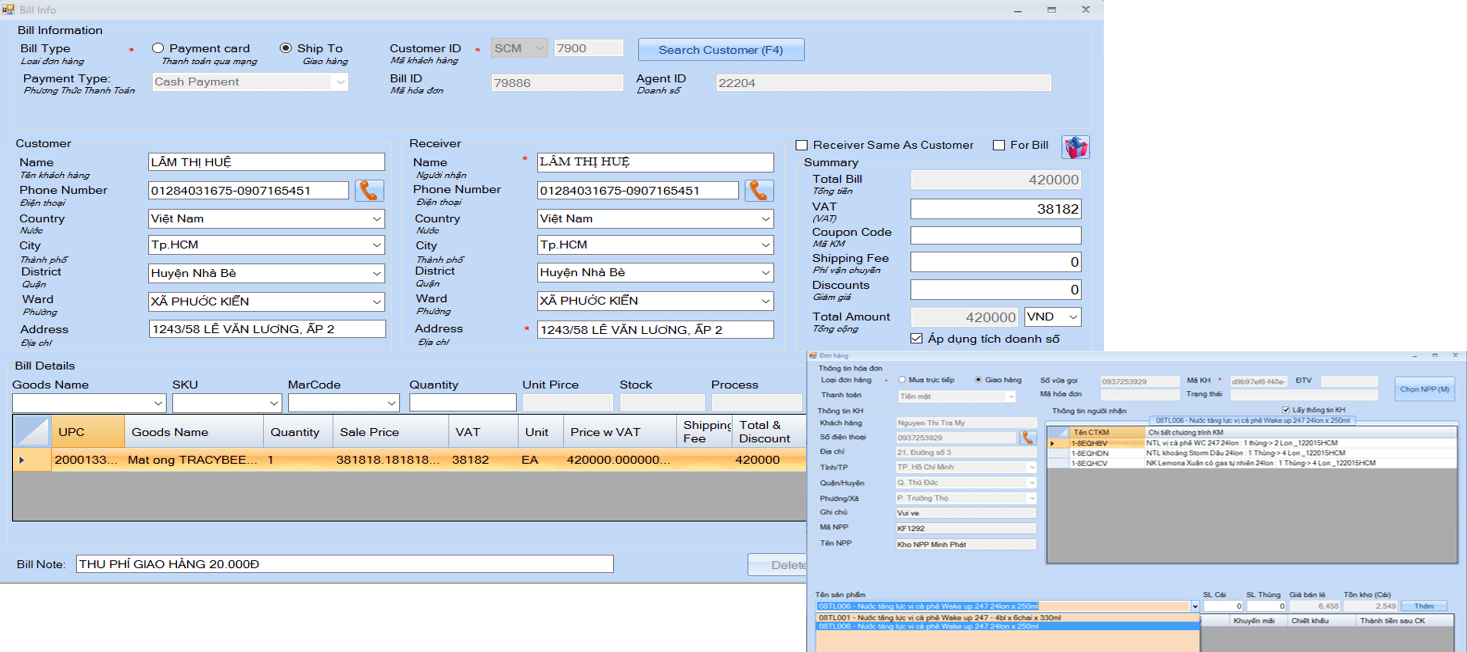Viewport: 1467px width, 652px height.
Task: Click the Sale Price column header
Action: (x=391, y=432)
